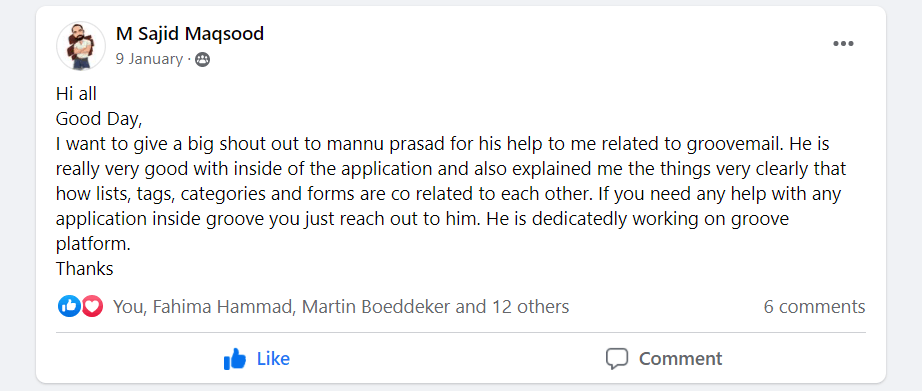The height and width of the screenshot is (391, 922).
Task: Click M Sajid Maqsood's profile picture
Action: coord(81,46)
